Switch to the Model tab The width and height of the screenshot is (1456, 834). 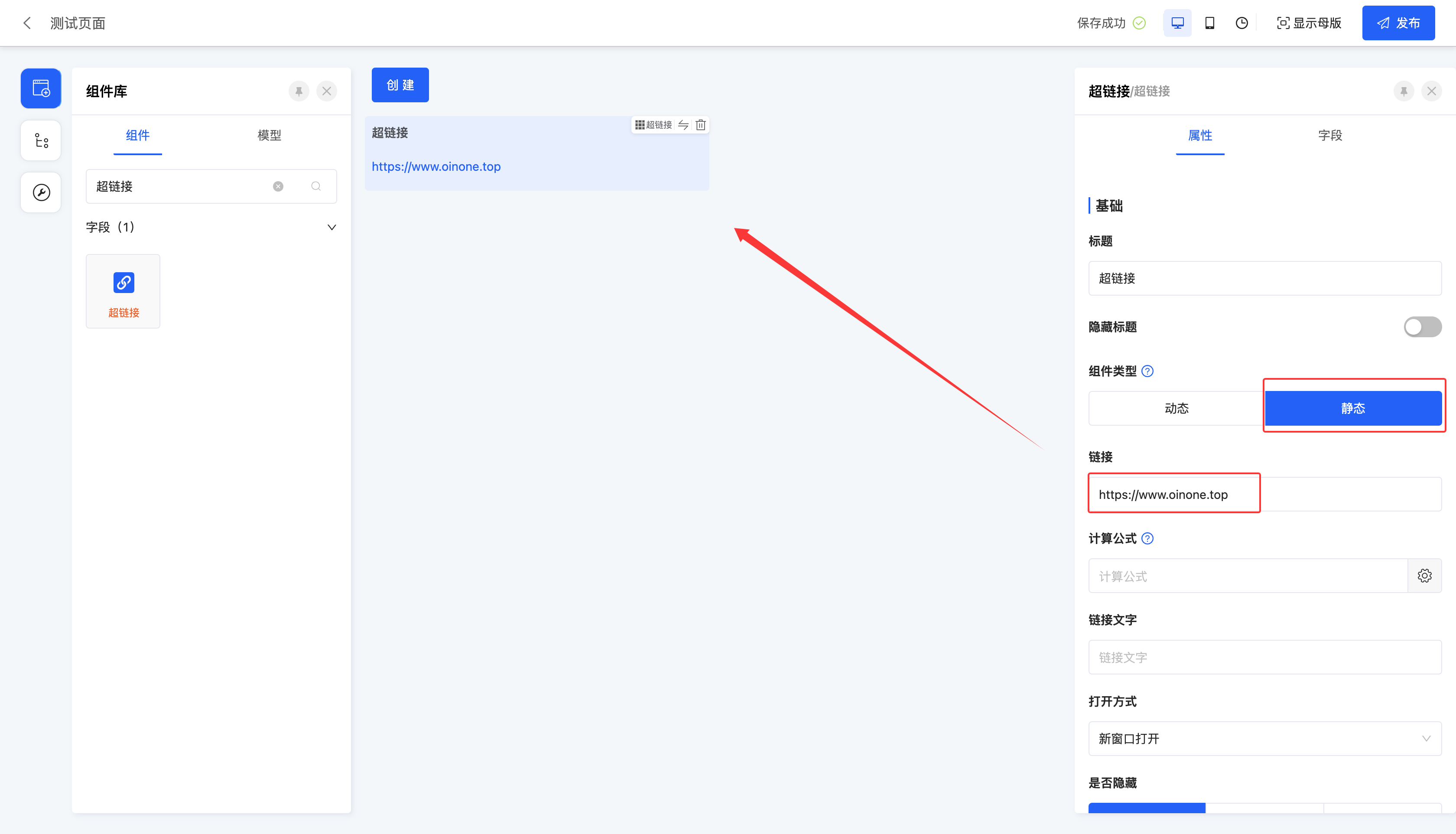pos(269,135)
